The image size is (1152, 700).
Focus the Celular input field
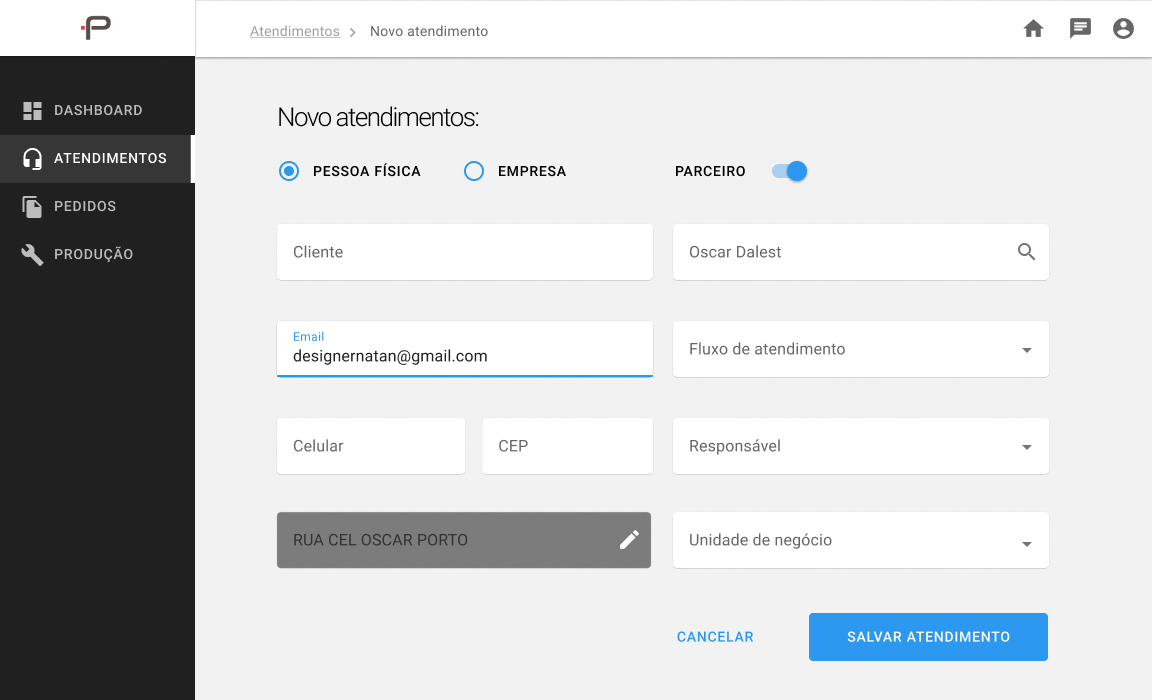tap(371, 446)
